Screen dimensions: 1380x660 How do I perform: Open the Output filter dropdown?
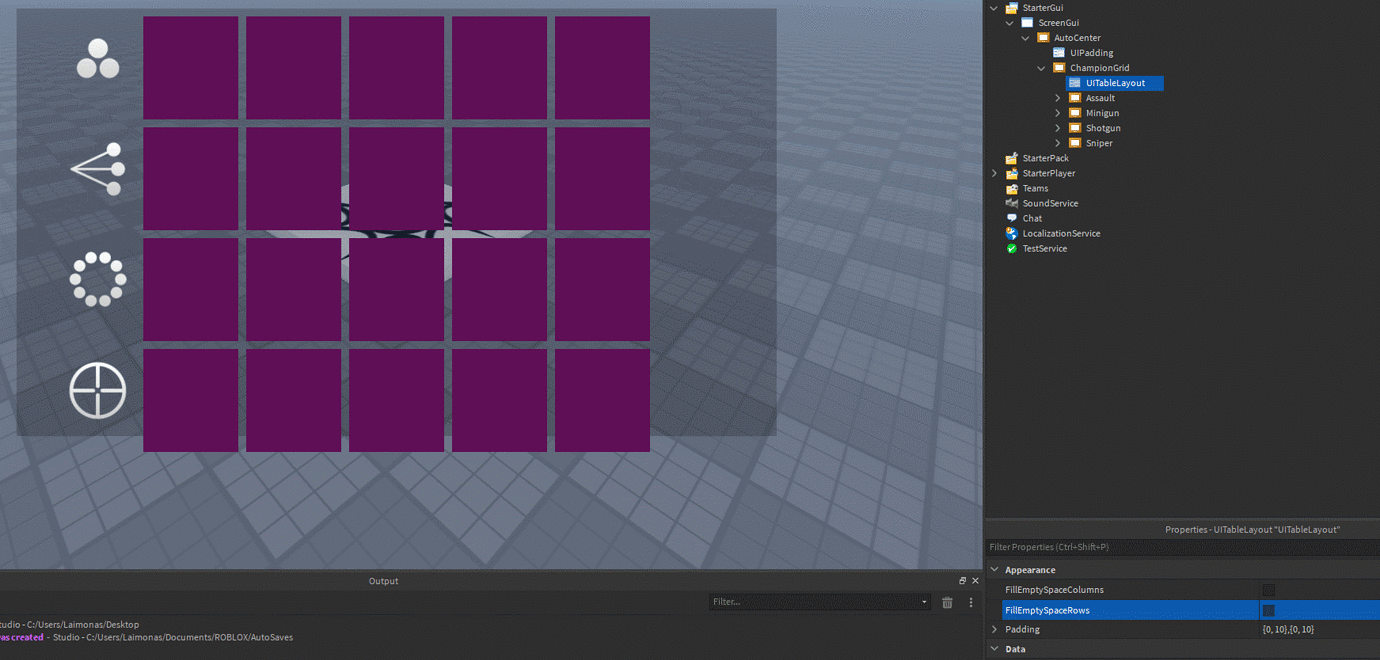click(925, 601)
